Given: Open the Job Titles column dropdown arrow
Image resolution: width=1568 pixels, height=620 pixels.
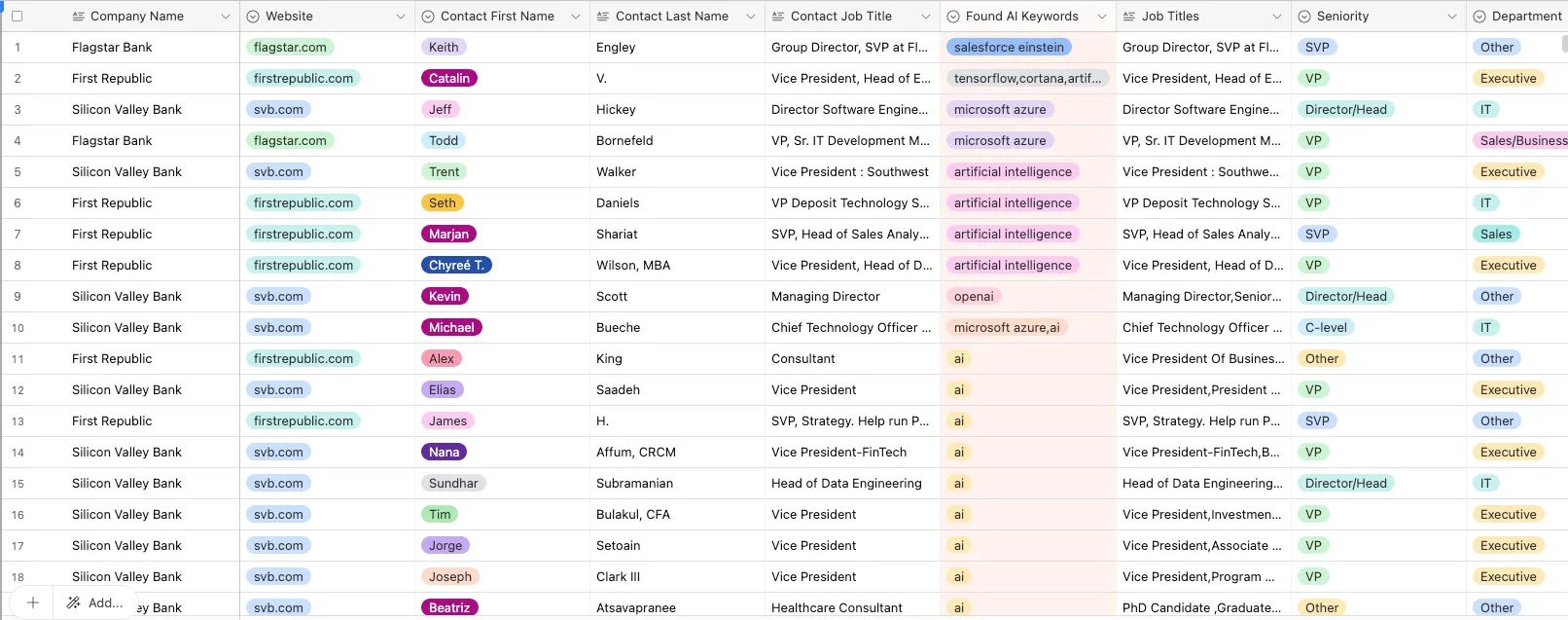Looking at the screenshot, I should pyautogui.click(x=1276, y=17).
